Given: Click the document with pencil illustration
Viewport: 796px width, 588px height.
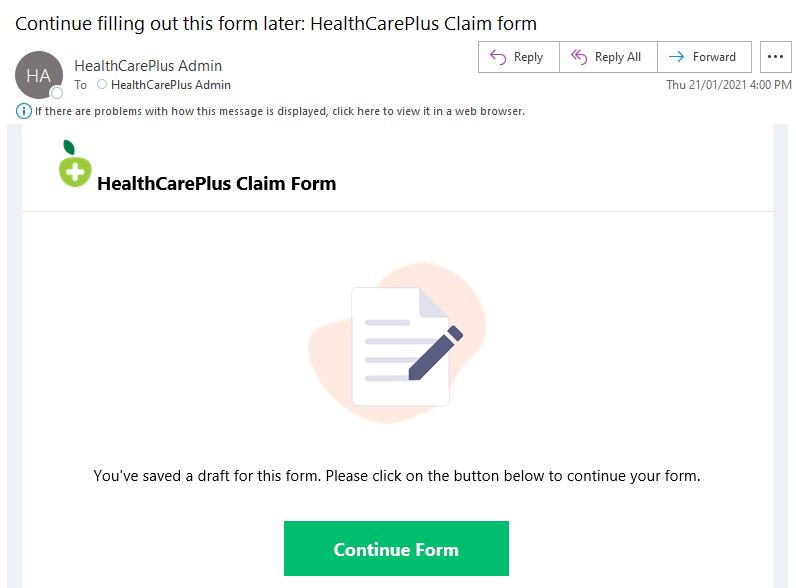Looking at the screenshot, I should pos(397,343).
